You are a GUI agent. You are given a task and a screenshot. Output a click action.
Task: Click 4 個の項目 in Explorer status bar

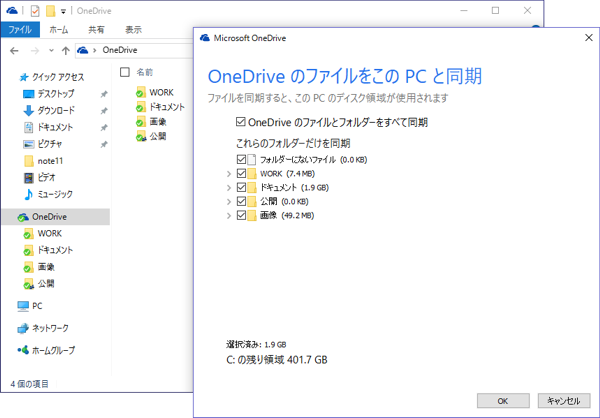pos(29,384)
